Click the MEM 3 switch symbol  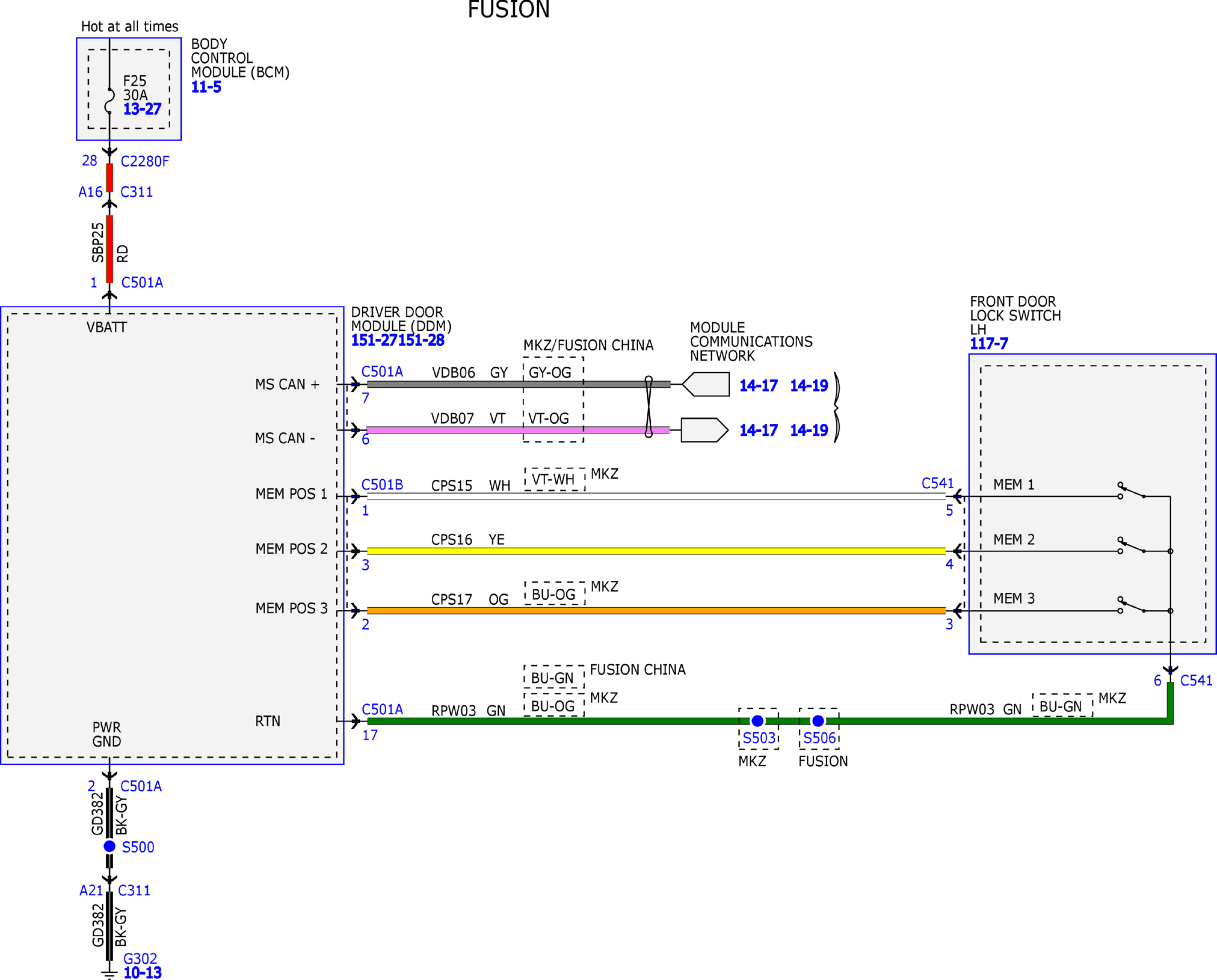pos(1132,605)
